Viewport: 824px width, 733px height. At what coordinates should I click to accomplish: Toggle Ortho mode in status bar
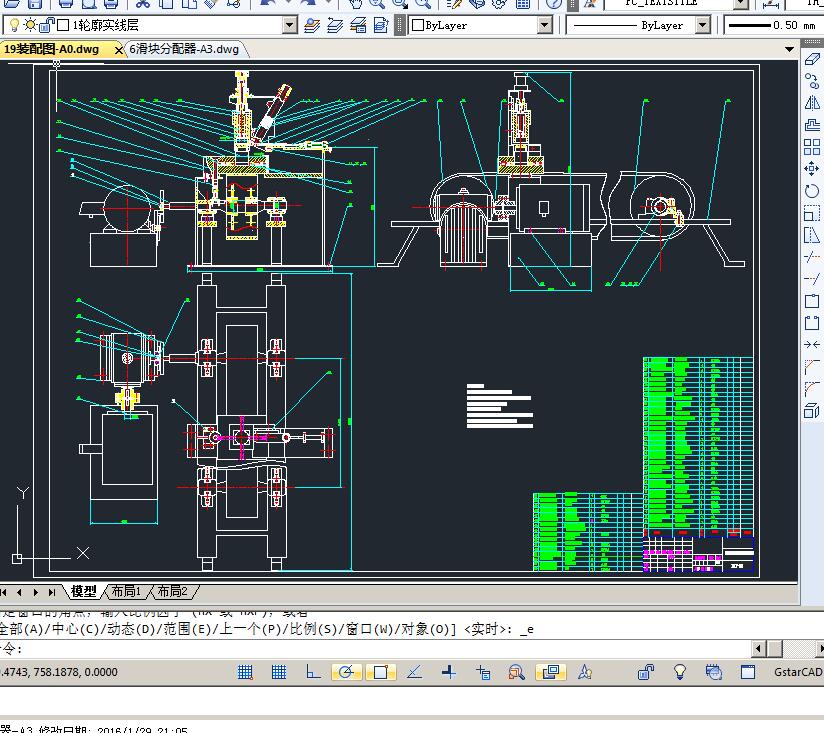click(x=312, y=673)
